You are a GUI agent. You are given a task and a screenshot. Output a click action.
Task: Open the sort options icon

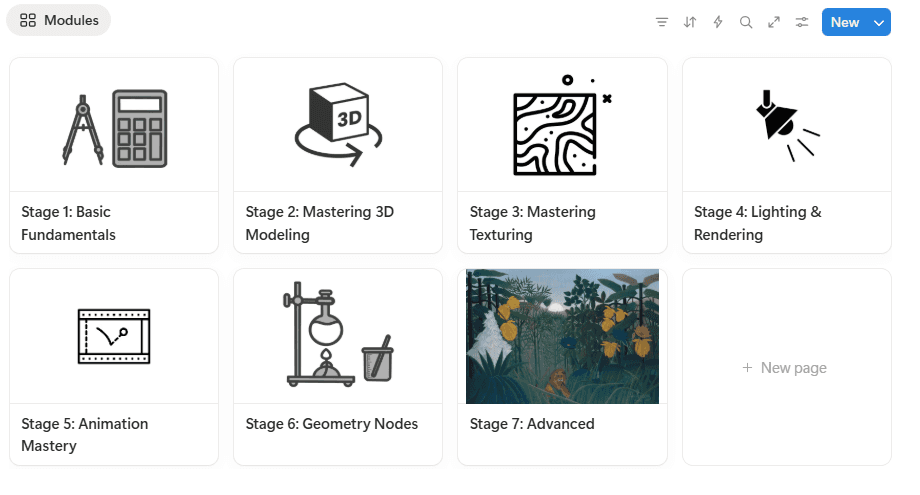pos(690,22)
